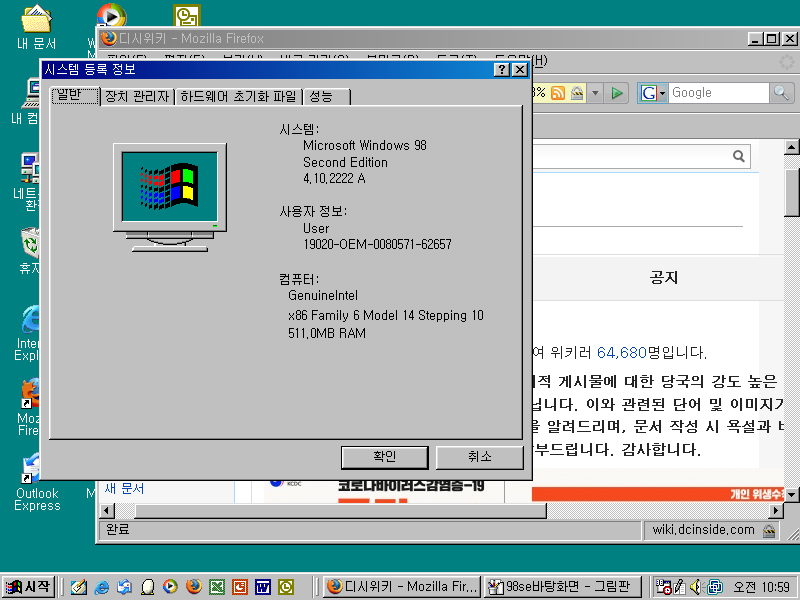Click the green Go arrow button
The width and height of the screenshot is (800, 600).
(618, 93)
